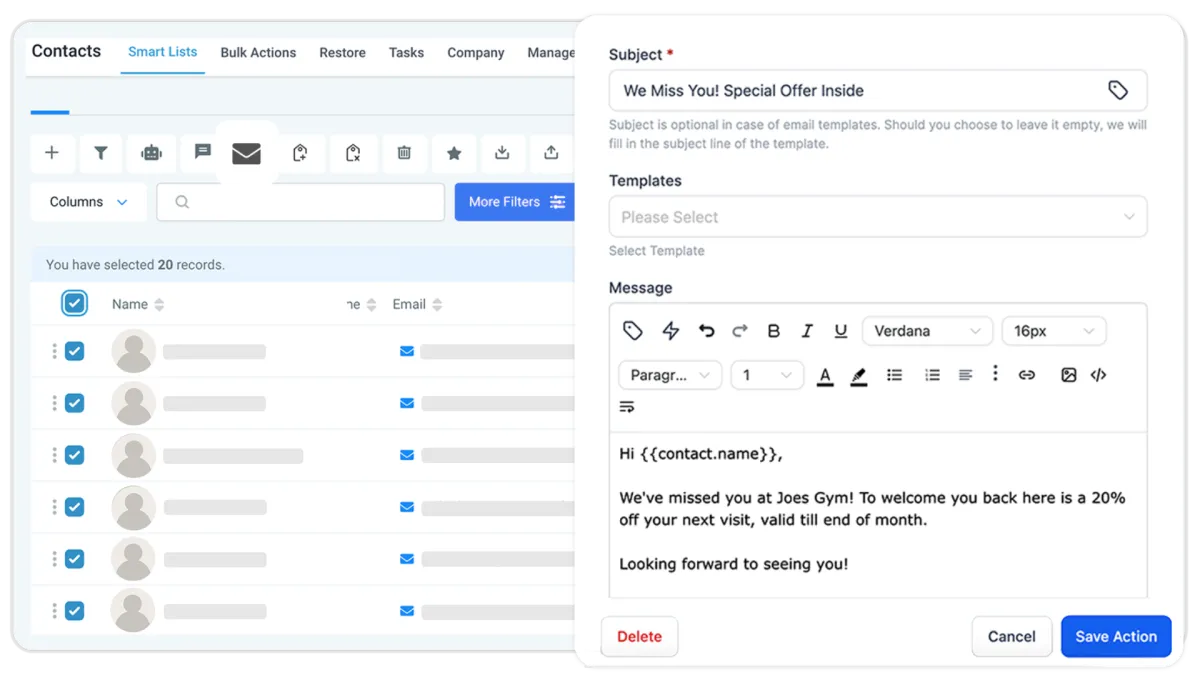The image size is (1200, 675).
Task: Click the word wrap icon below Paragraph dropdown
Action: coord(627,407)
